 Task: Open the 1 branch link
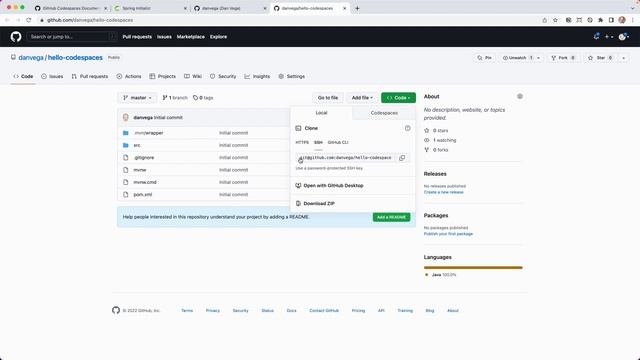point(175,98)
